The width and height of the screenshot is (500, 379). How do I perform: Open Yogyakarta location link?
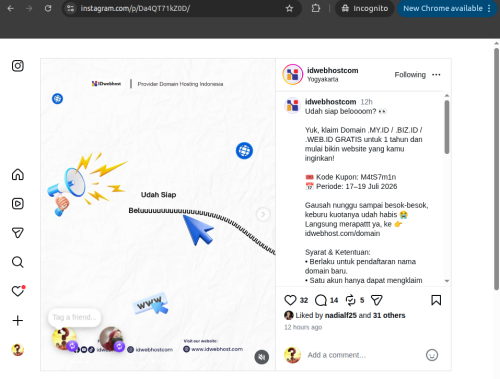coord(323,79)
